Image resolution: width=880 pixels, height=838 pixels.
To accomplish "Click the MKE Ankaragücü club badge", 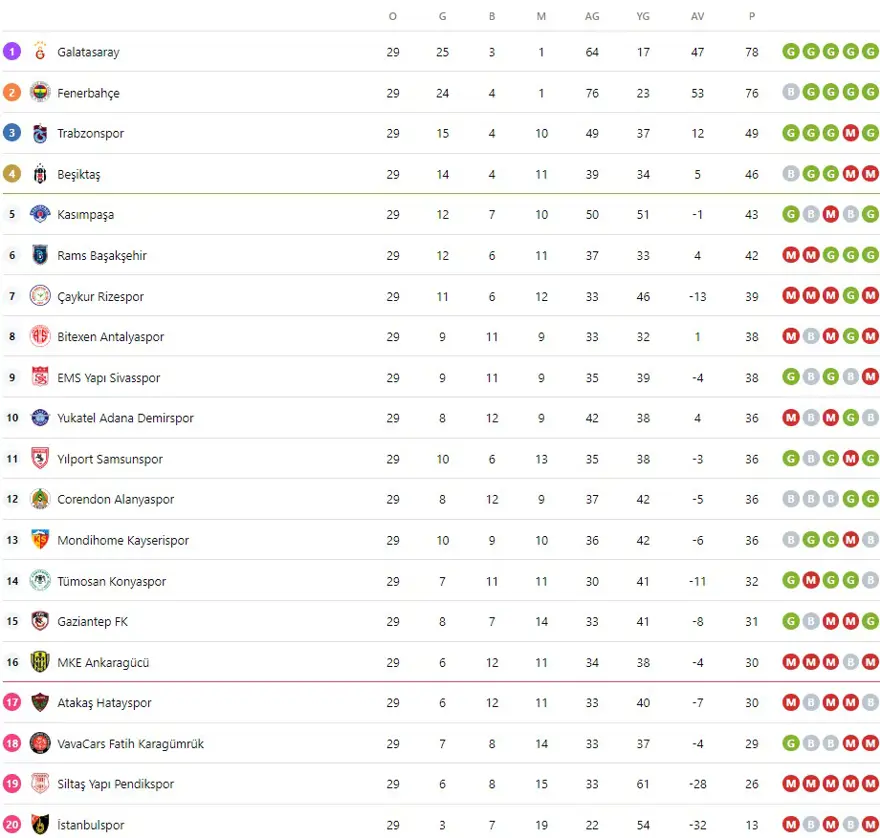I will 40,662.
